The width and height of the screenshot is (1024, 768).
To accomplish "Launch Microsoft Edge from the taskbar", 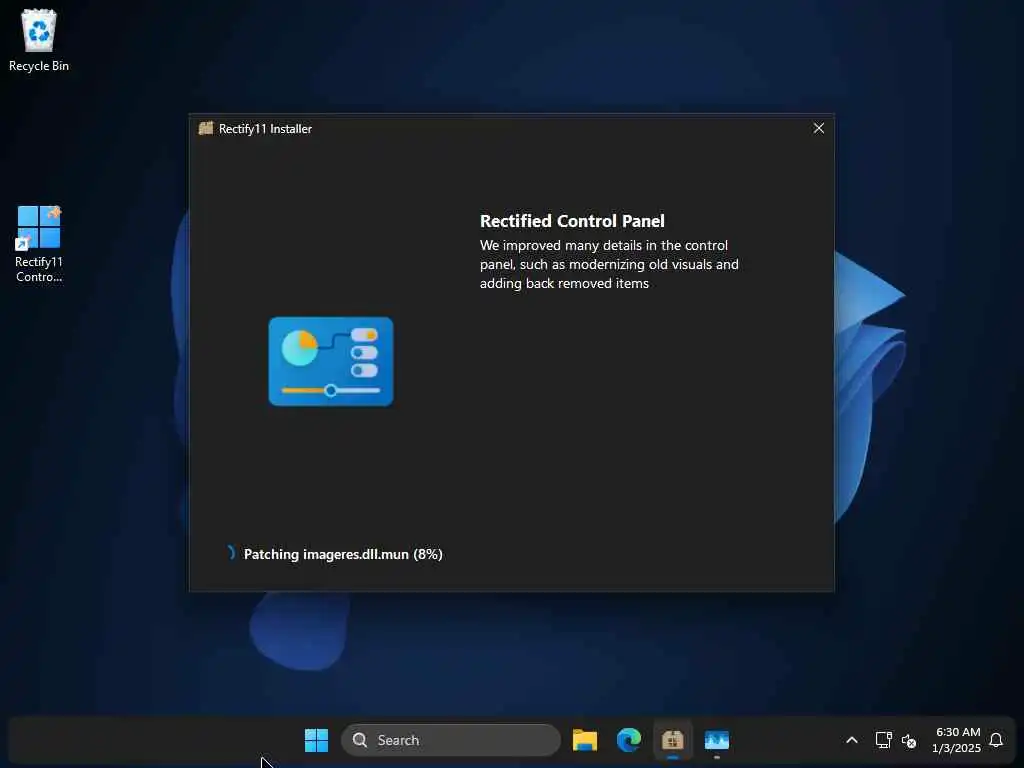I will coord(629,740).
